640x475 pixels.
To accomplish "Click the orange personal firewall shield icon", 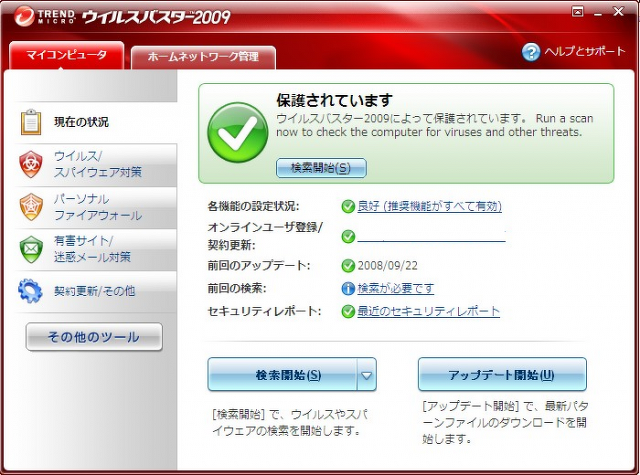I will pos(31,207).
